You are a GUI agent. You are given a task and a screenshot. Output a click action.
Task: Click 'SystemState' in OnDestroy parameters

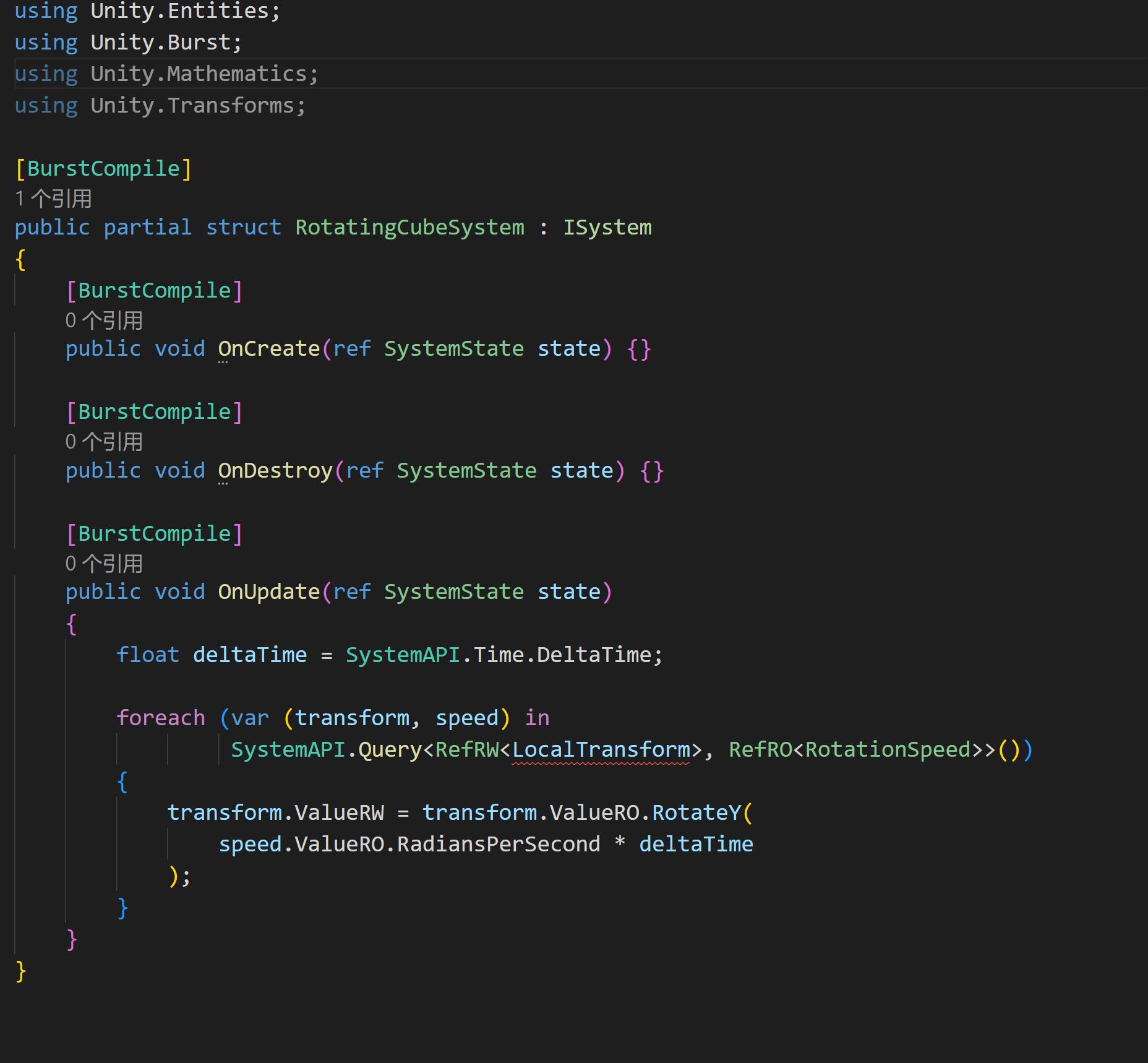pos(467,470)
